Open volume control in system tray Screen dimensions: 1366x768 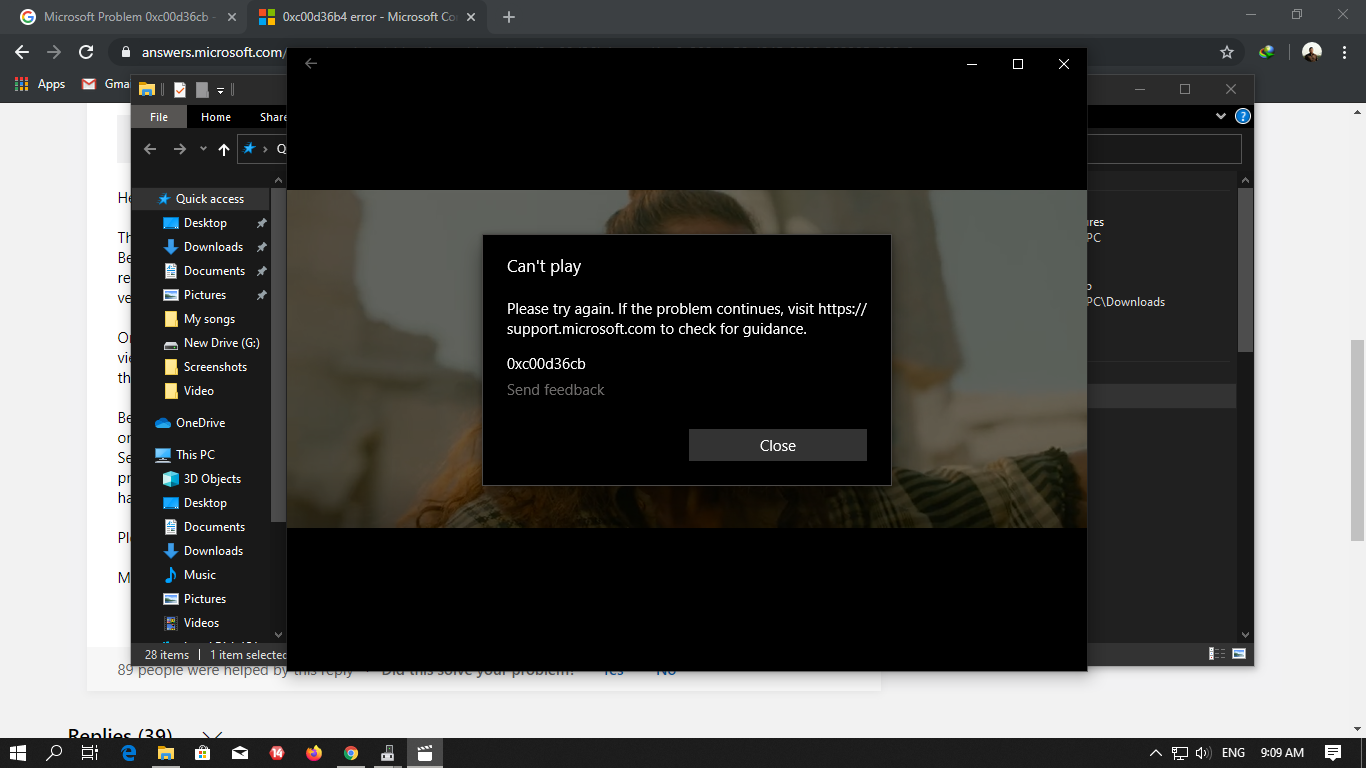click(x=1203, y=753)
